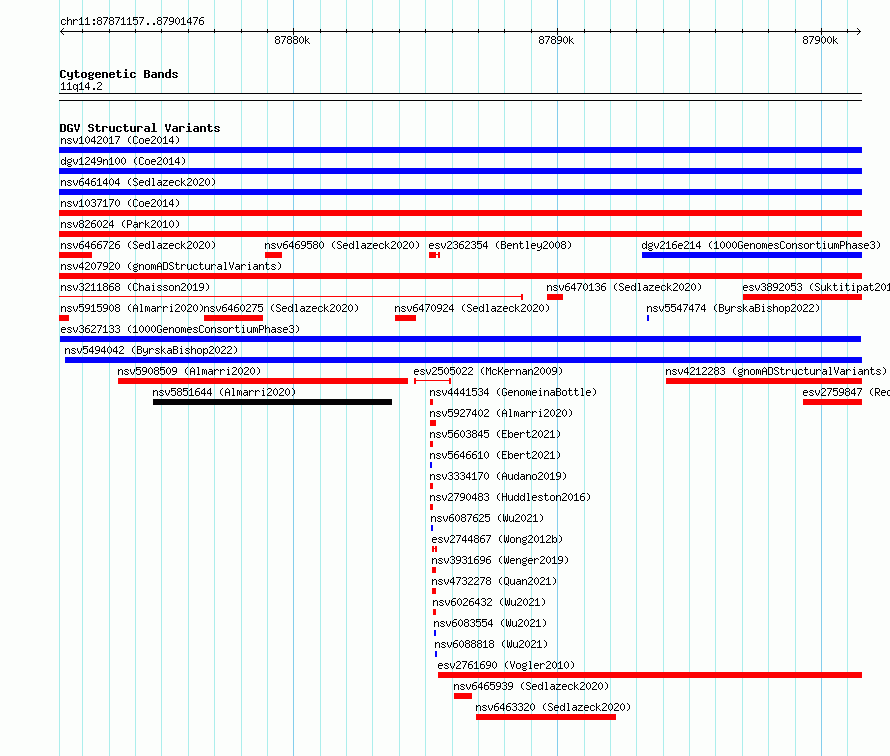The image size is (890, 756).
Task: Select nsv5915908 (Almarri2020) label
Action: click(x=132, y=308)
